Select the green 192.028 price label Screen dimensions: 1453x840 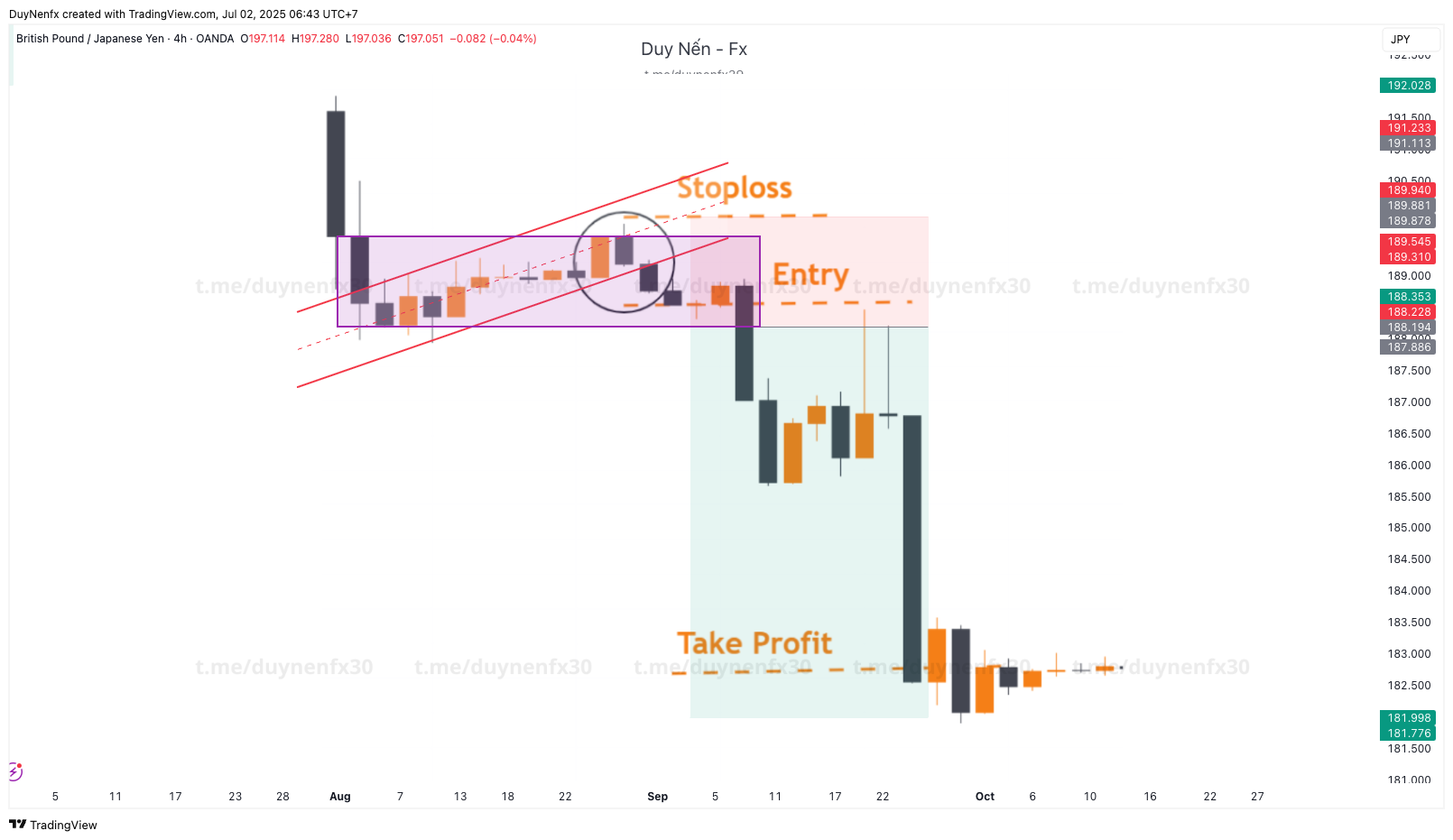[1408, 86]
